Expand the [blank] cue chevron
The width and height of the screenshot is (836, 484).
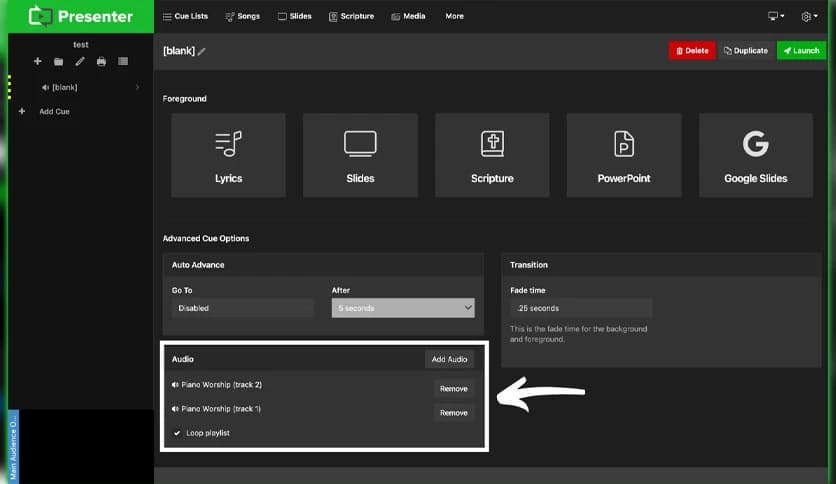(137, 88)
